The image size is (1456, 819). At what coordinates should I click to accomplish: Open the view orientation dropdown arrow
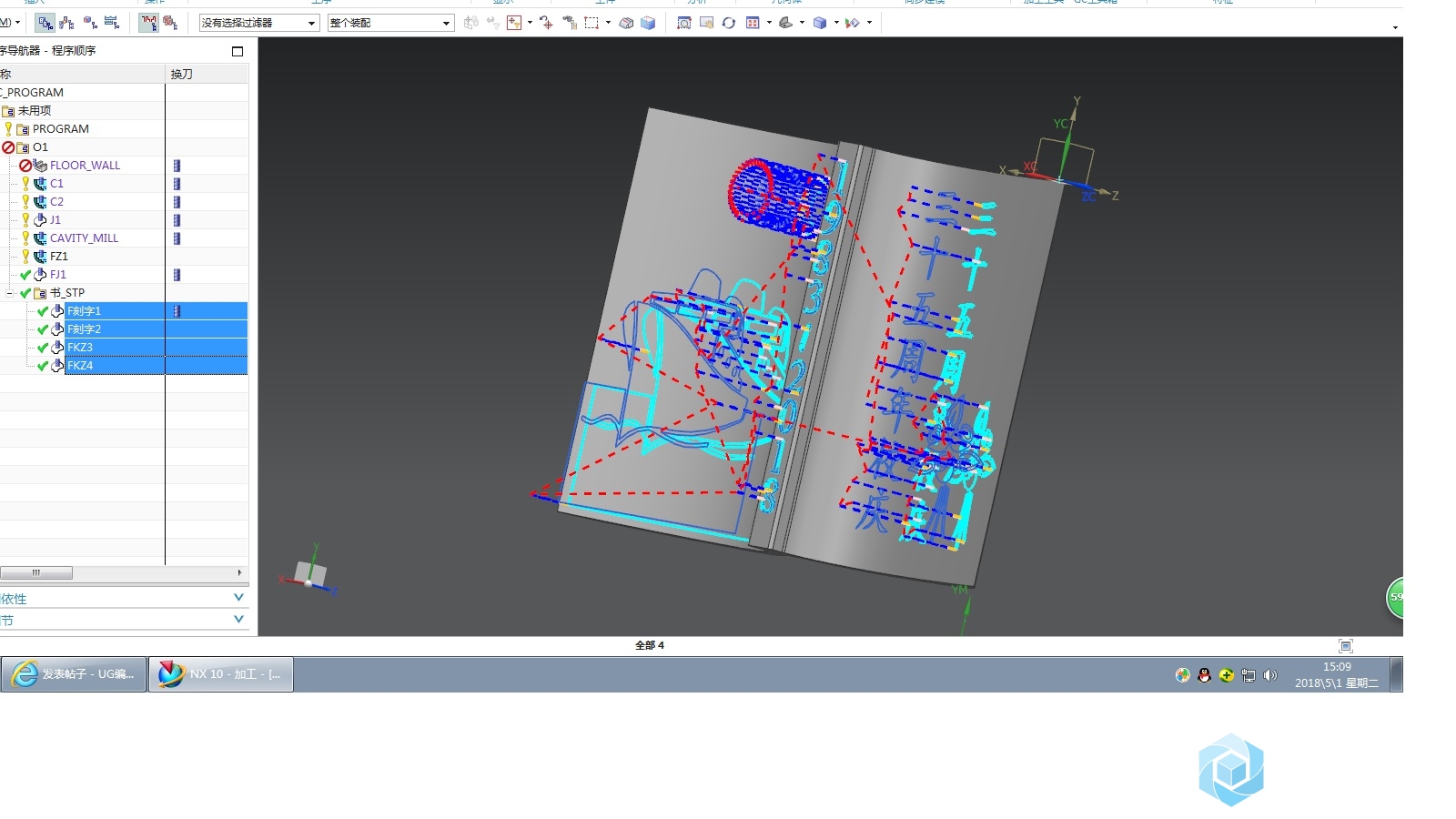[x=802, y=23]
